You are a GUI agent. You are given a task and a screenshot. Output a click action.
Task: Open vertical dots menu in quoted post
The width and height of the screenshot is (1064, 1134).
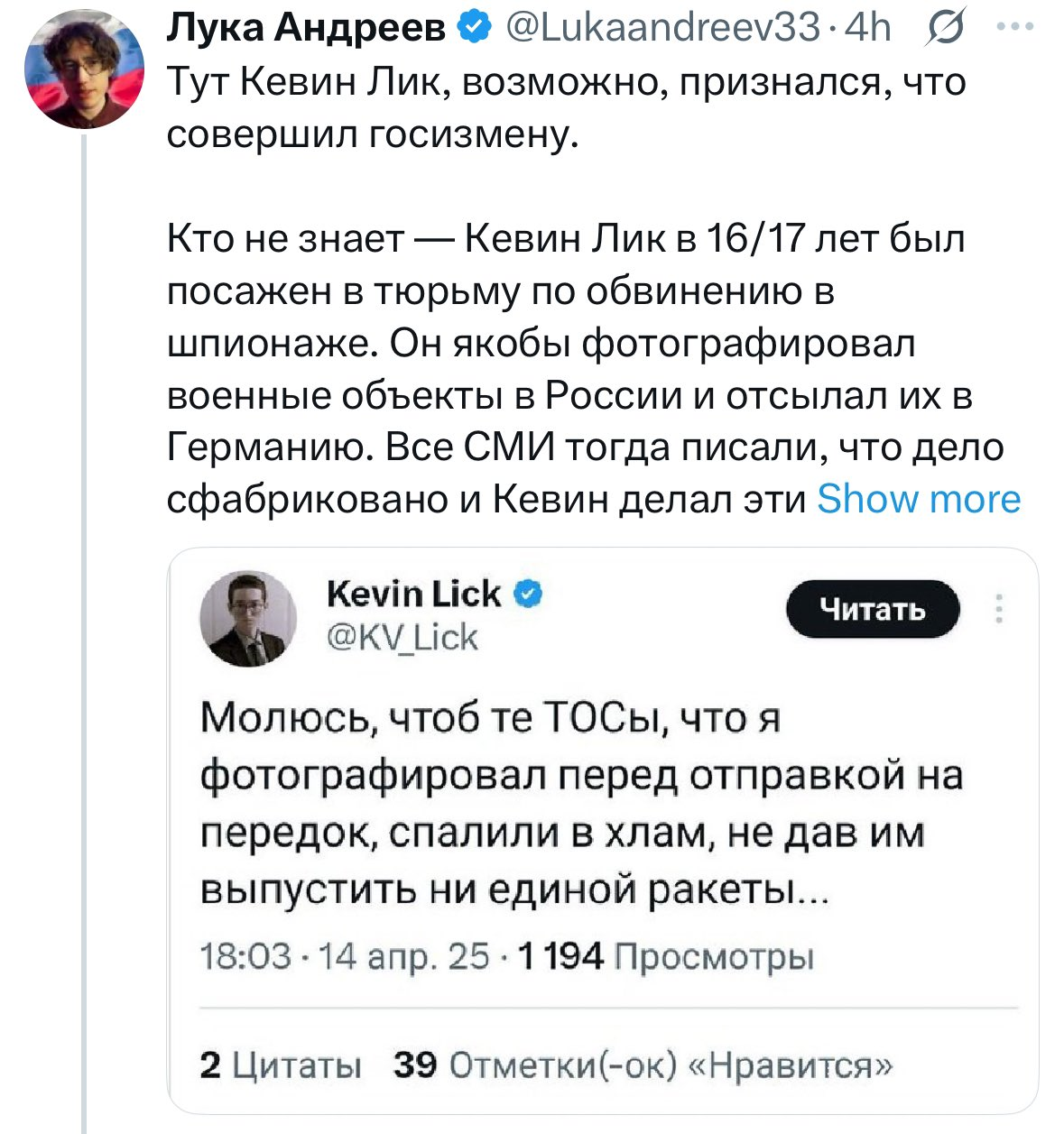point(999,609)
